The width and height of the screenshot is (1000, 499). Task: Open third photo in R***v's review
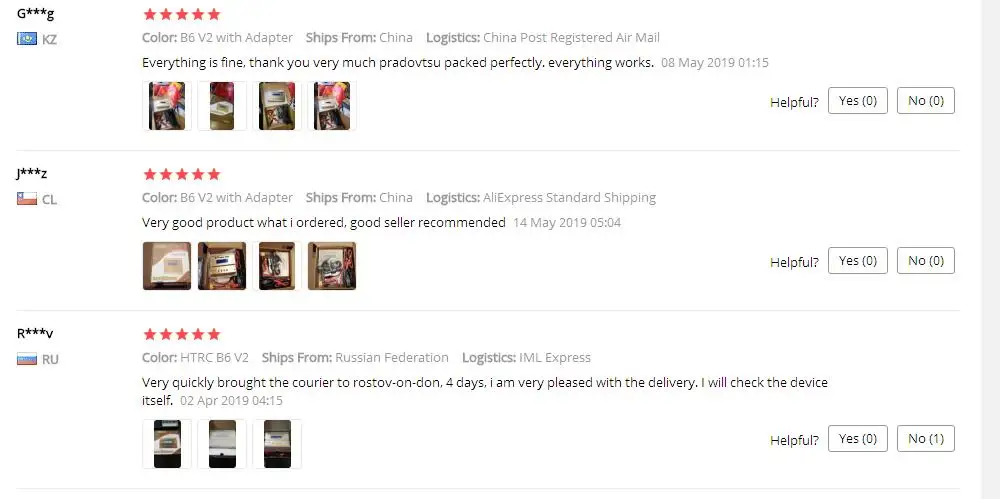coord(277,444)
